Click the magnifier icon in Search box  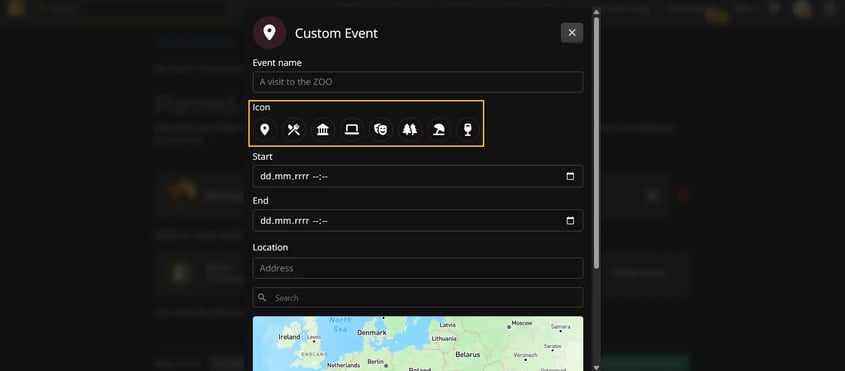tap(262, 297)
